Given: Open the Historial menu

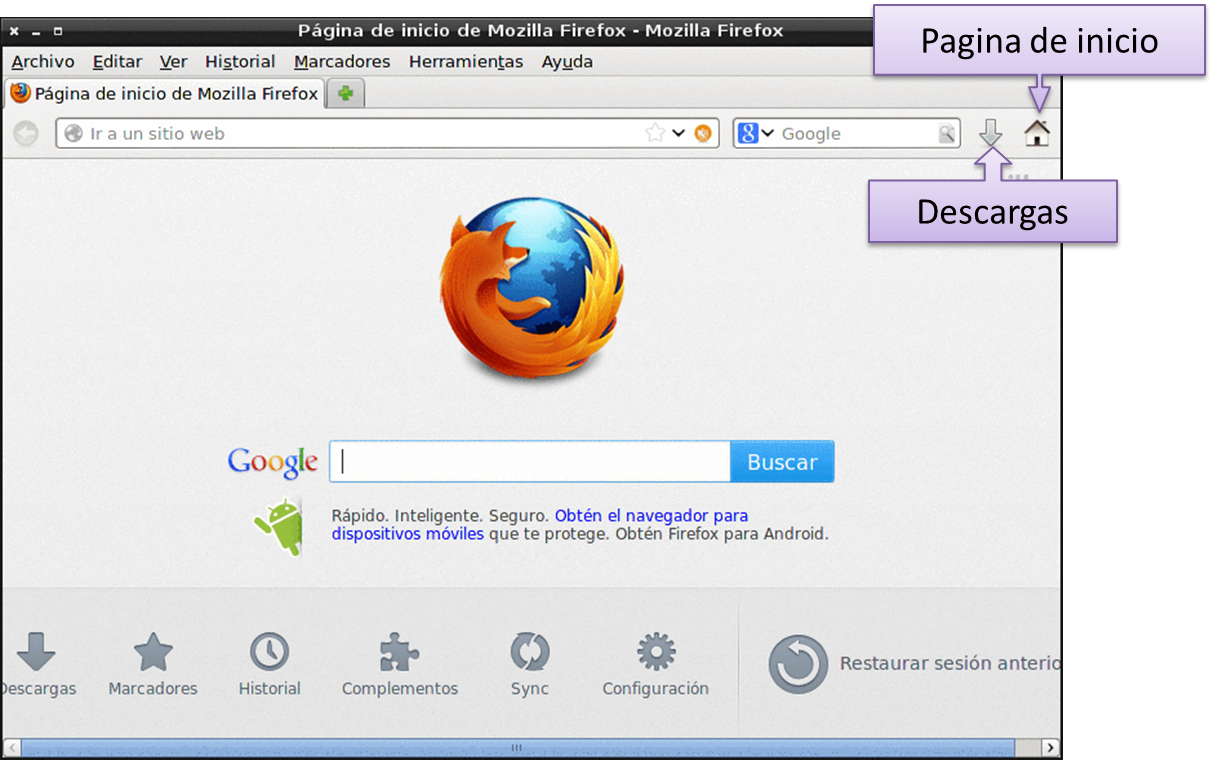Looking at the screenshot, I should (240, 61).
